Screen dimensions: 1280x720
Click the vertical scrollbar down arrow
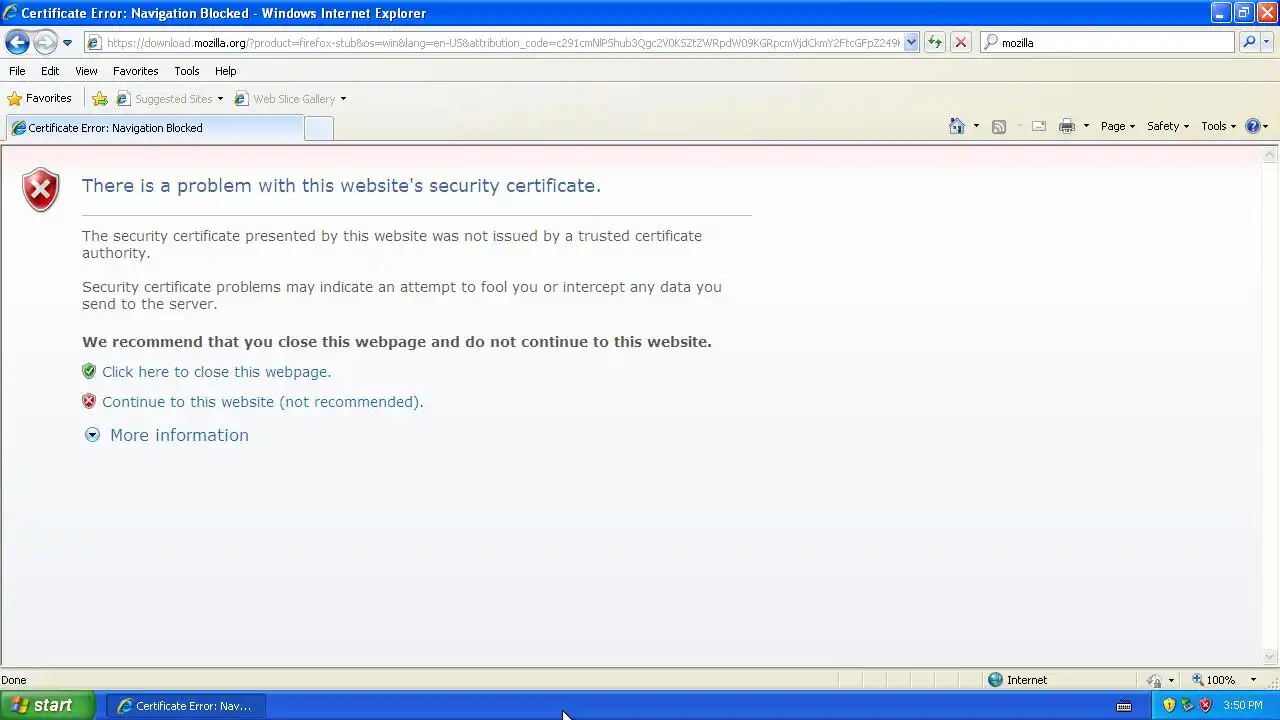coord(1270,657)
